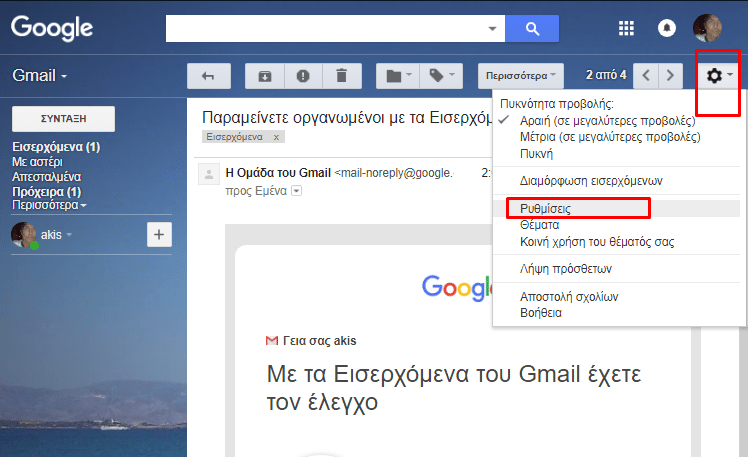Select Αραιή display density
748x457 pixels.
[x=607, y=120]
